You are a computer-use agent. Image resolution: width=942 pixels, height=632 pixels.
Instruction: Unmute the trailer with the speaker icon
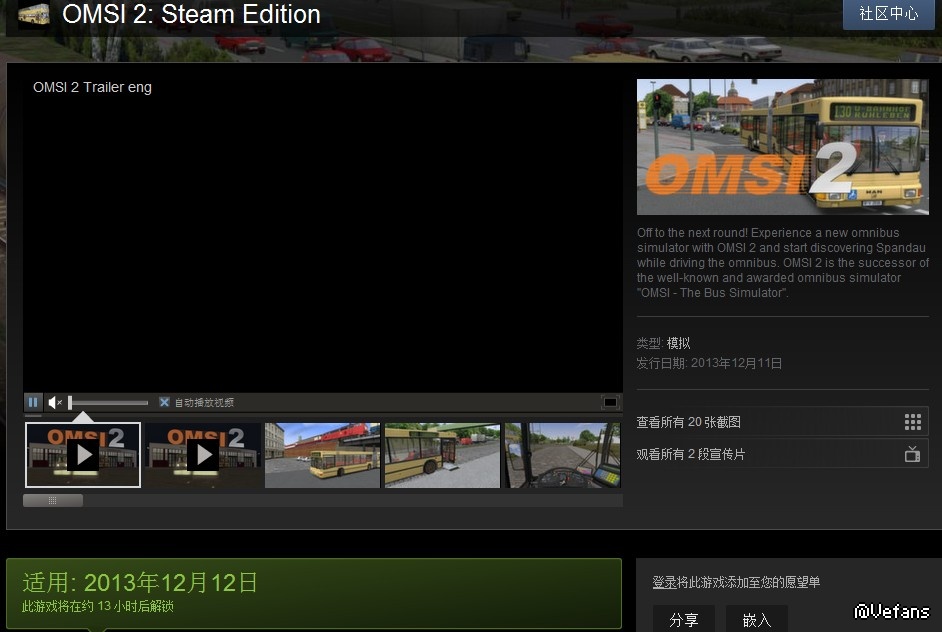coord(55,403)
